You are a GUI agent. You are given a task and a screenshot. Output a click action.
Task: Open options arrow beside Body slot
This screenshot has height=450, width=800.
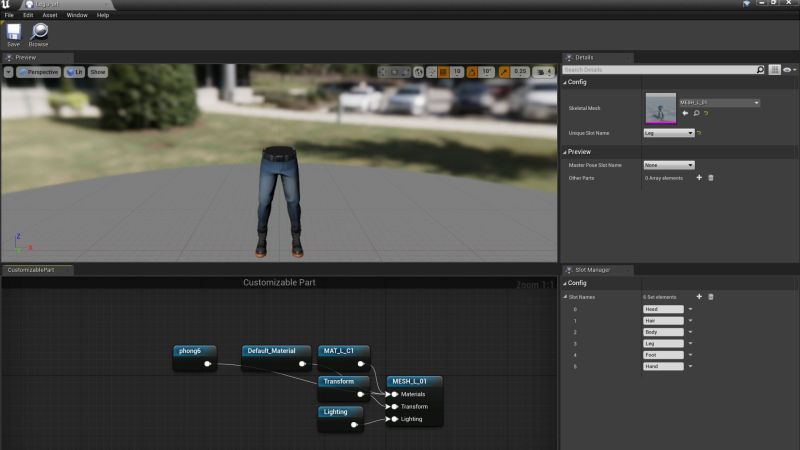(690, 332)
